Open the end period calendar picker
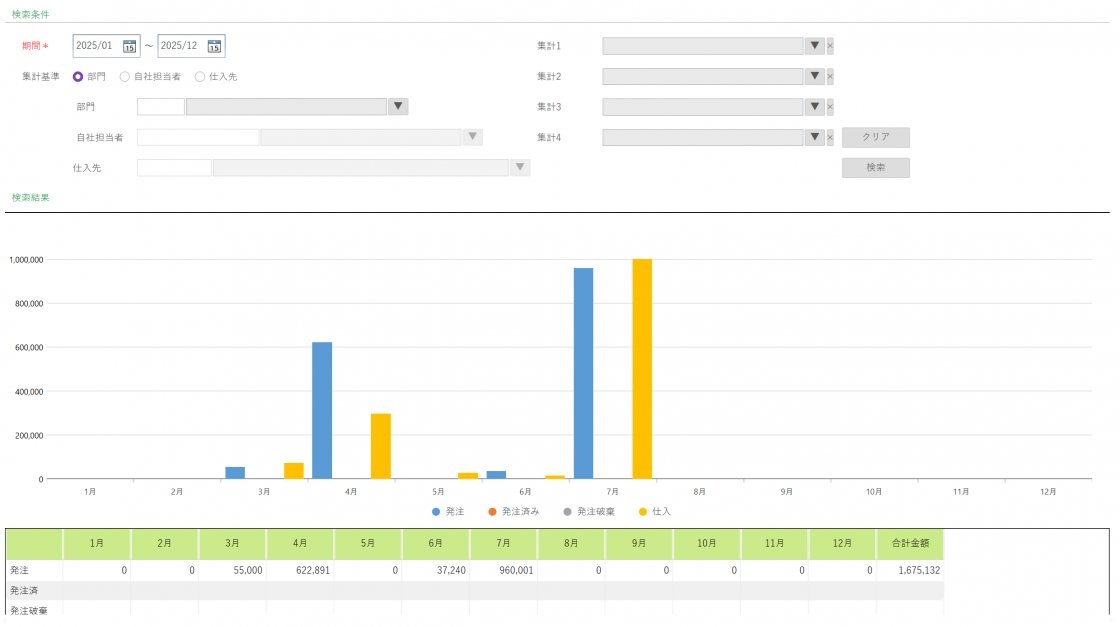1120x627 pixels. click(214, 46)
